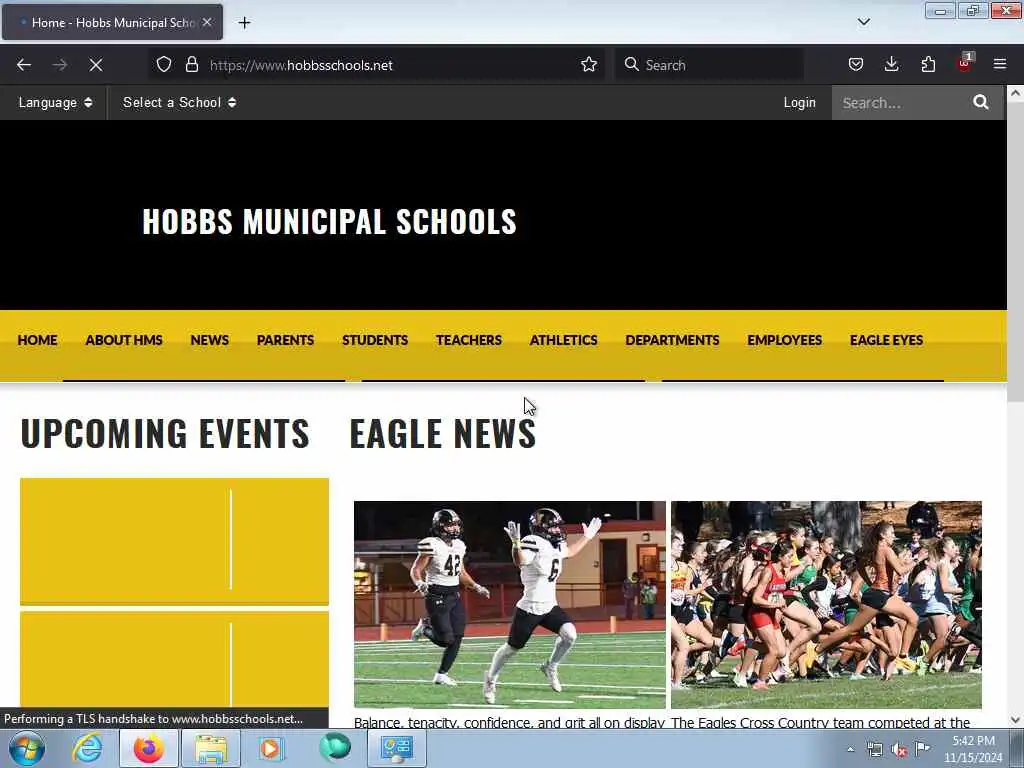Click the page scrollbar up arrow
1024x768 pixels.
pos(1016,93)
